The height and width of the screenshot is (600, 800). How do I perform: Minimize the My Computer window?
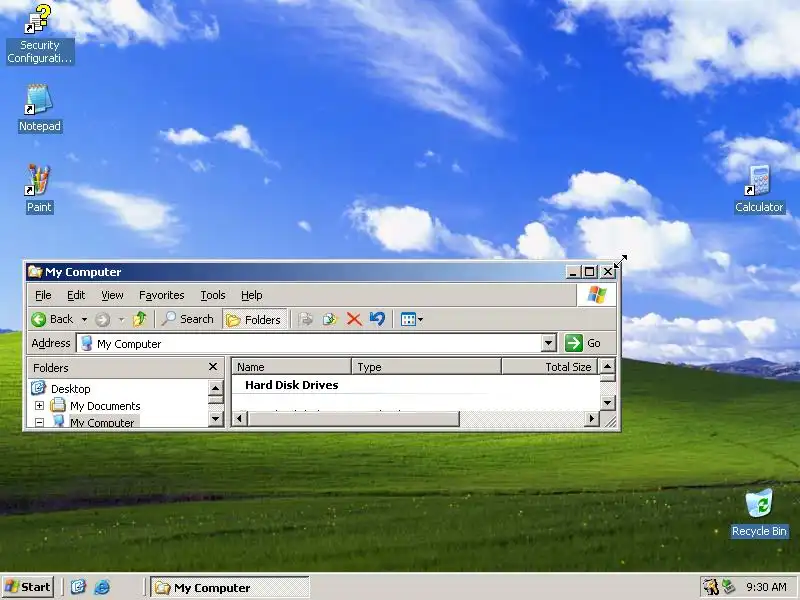(573, 272)
